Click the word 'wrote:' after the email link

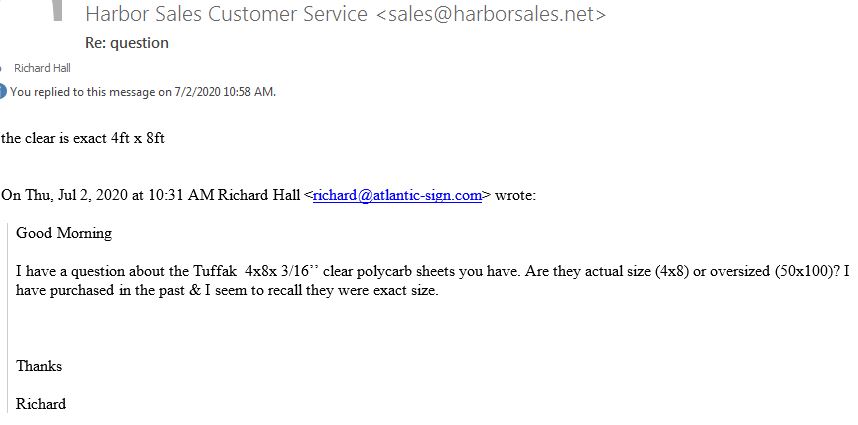515,195
